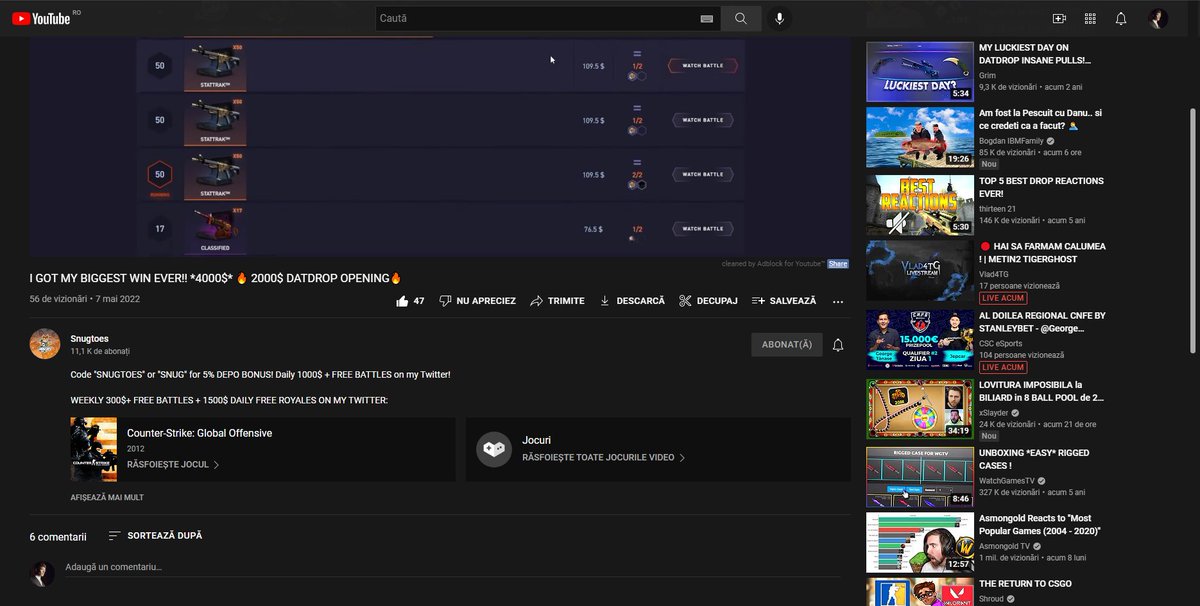The height and width of the screenshot is (606, 1200).
Task: Open the Jocuri gaming controller icon
Action: [494, 449]
